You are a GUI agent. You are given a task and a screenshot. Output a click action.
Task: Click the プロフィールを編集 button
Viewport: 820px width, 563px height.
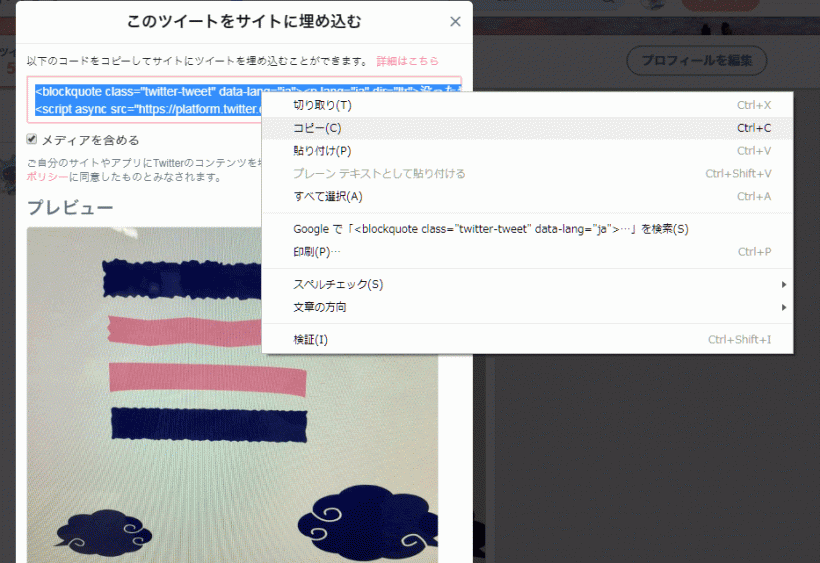coord(696,61)
